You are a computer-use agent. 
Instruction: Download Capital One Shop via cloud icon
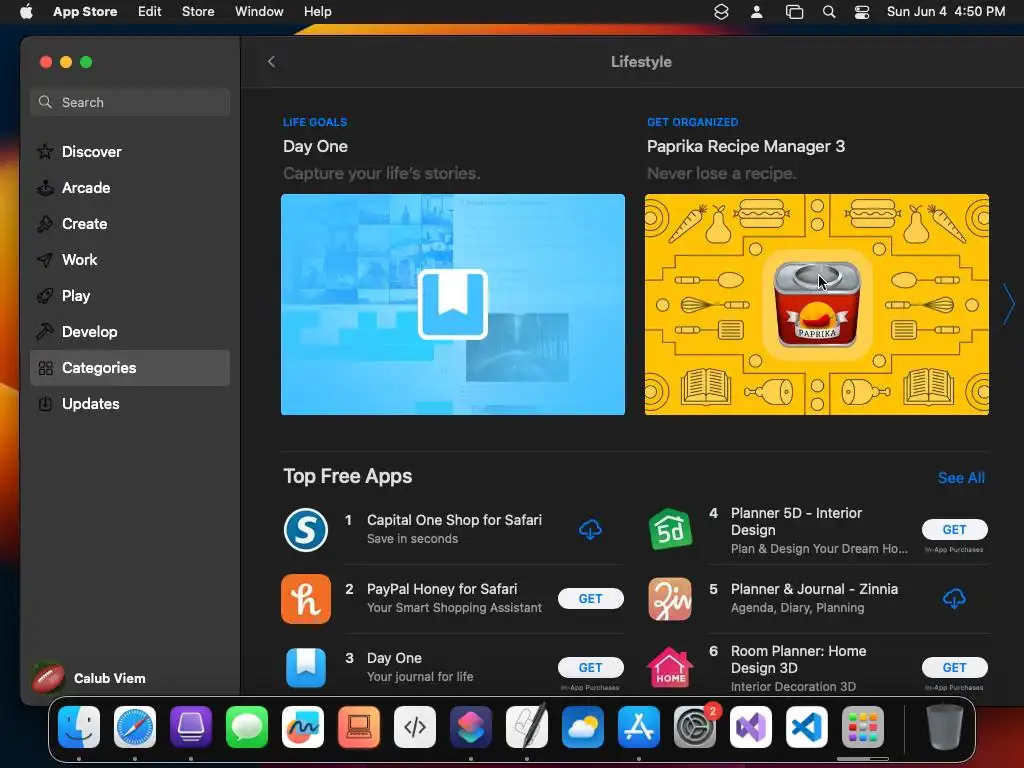[x=590, y=529]
